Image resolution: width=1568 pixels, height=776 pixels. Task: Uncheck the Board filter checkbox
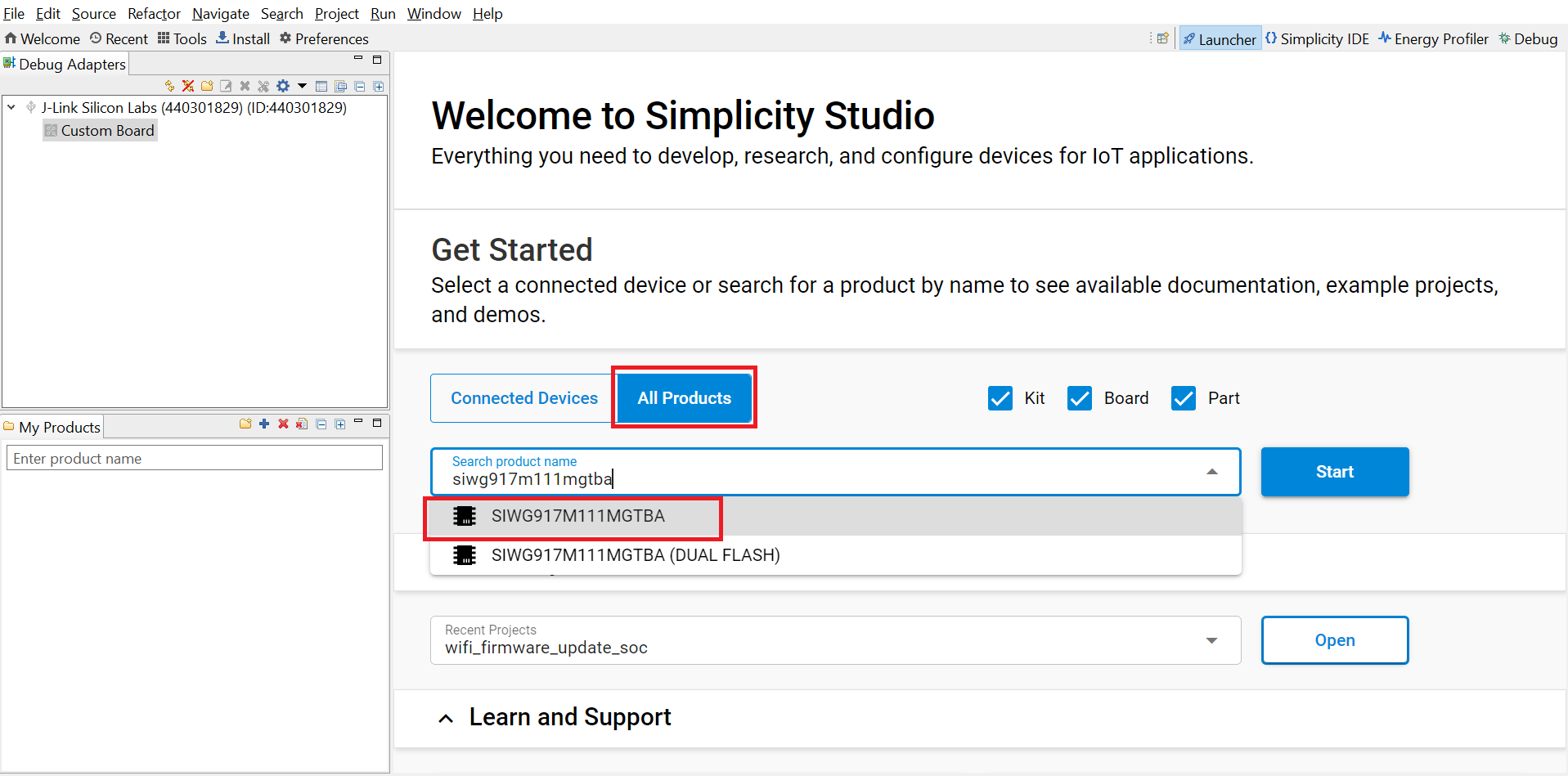1080,398
